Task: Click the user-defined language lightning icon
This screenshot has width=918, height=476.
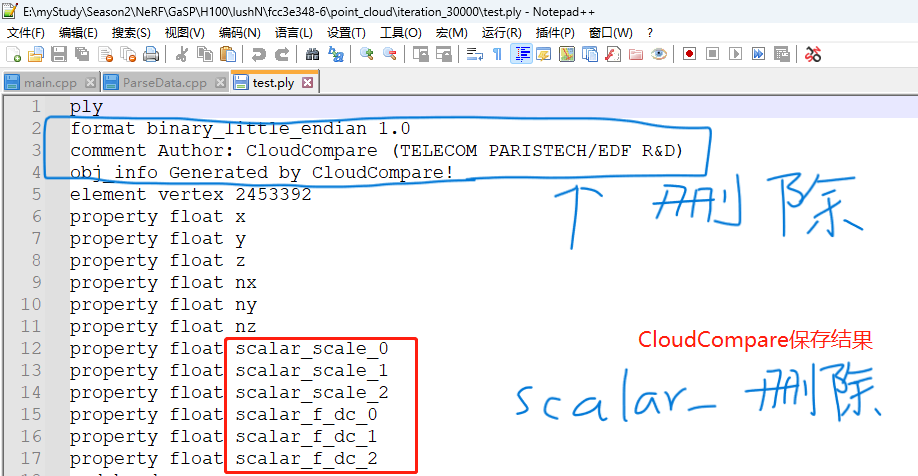Action: pos(544,54)
